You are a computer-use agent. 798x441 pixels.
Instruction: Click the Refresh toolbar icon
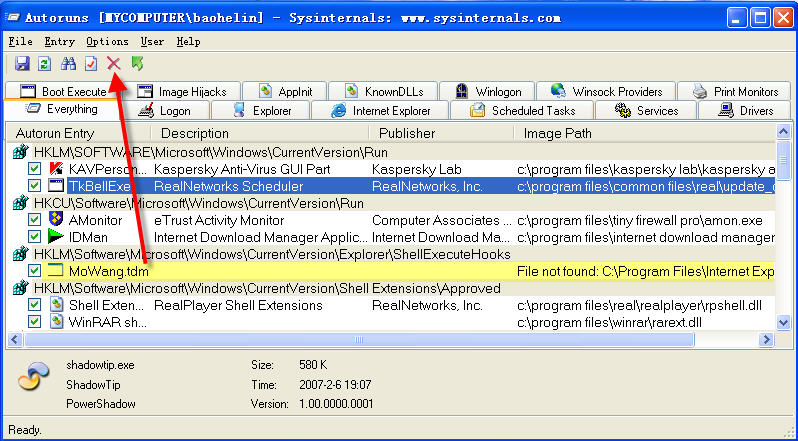44,64
